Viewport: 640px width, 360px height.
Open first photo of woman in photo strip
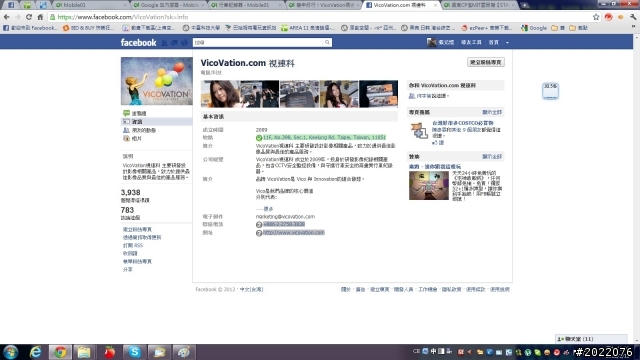tap(220, 94)
